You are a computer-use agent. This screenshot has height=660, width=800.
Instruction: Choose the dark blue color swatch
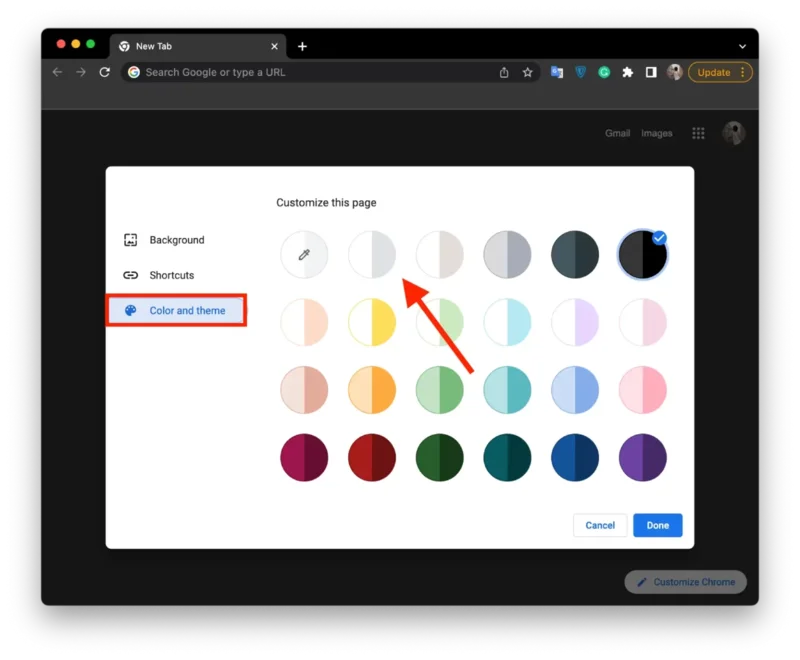575,458
